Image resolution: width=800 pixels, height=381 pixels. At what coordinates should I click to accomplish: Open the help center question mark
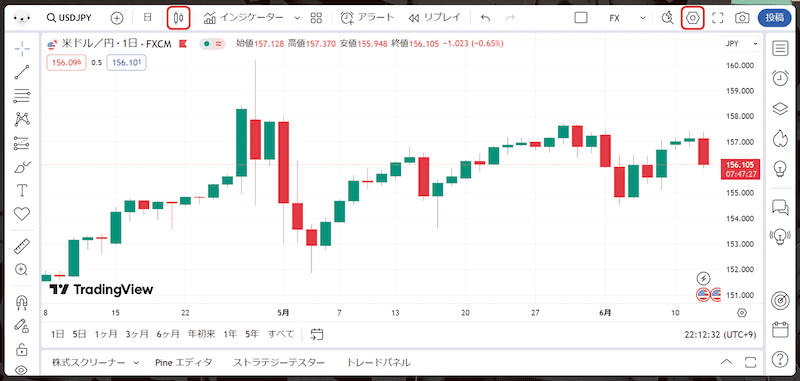780,359
